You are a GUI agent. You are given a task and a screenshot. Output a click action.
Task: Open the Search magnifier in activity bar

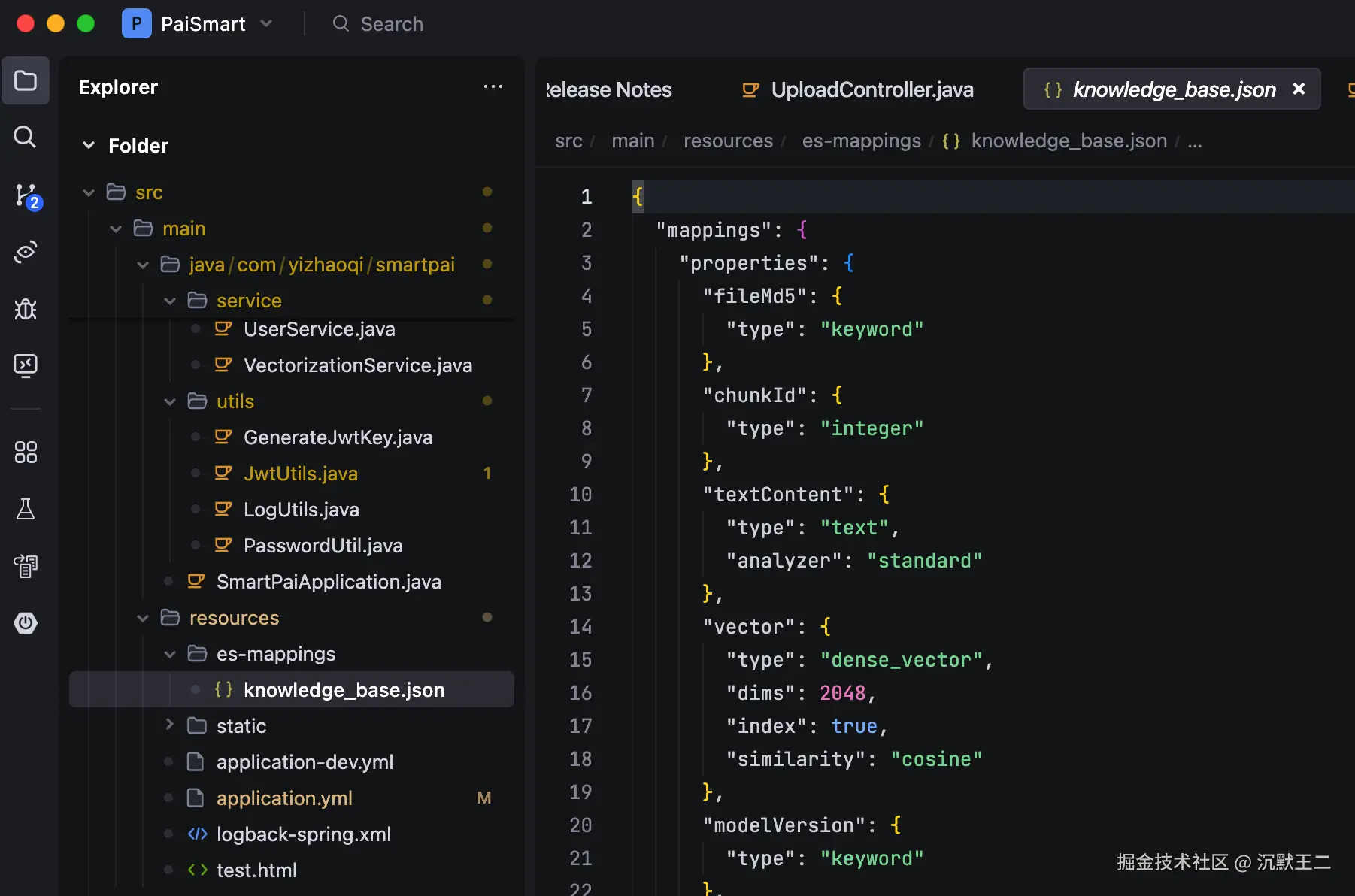pos(26,137)
